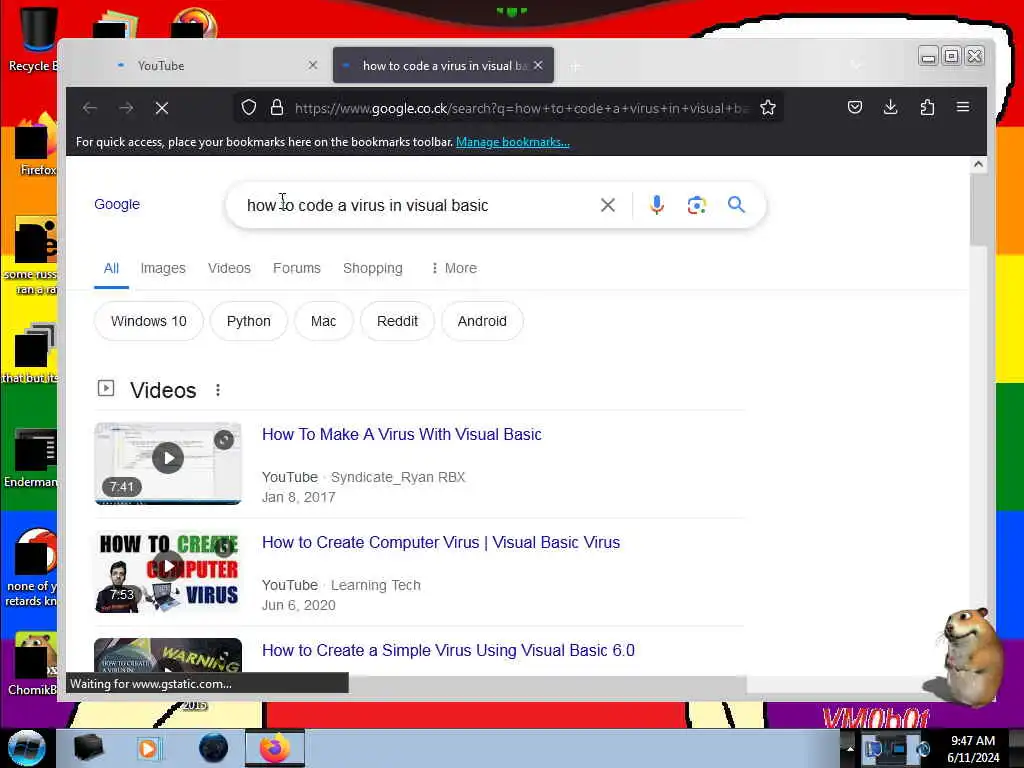Screen dimensions: 1024x768
Task: Open the media player taskbar icon
Action: coord(148,748)
